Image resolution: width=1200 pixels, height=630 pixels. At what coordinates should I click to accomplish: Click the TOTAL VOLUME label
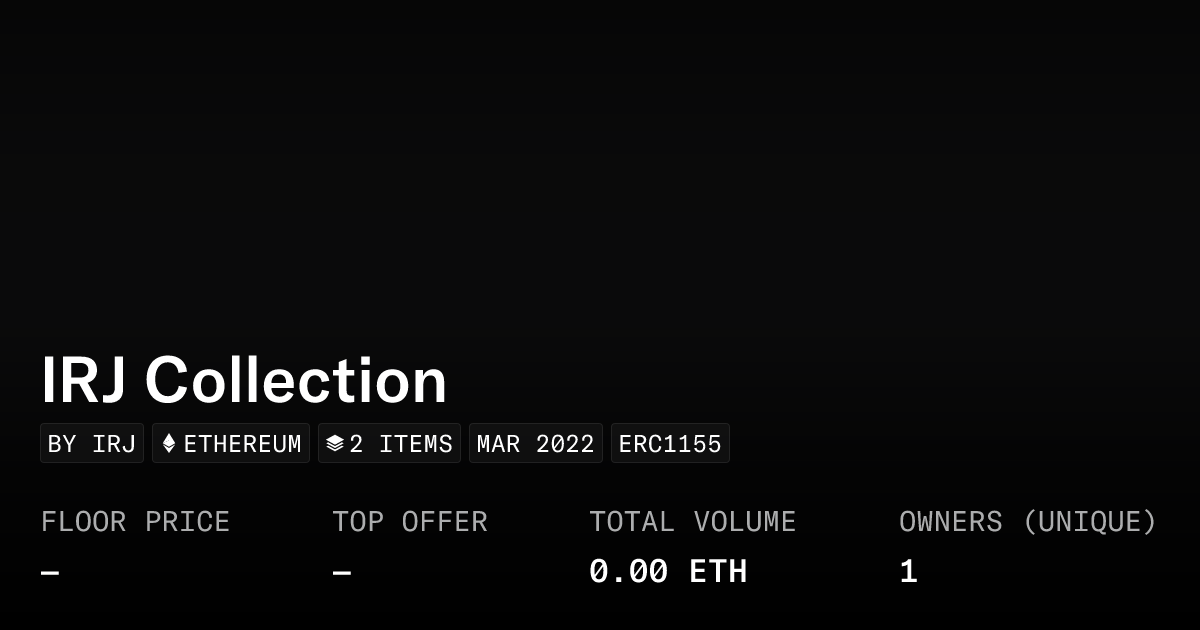(692, 522)
